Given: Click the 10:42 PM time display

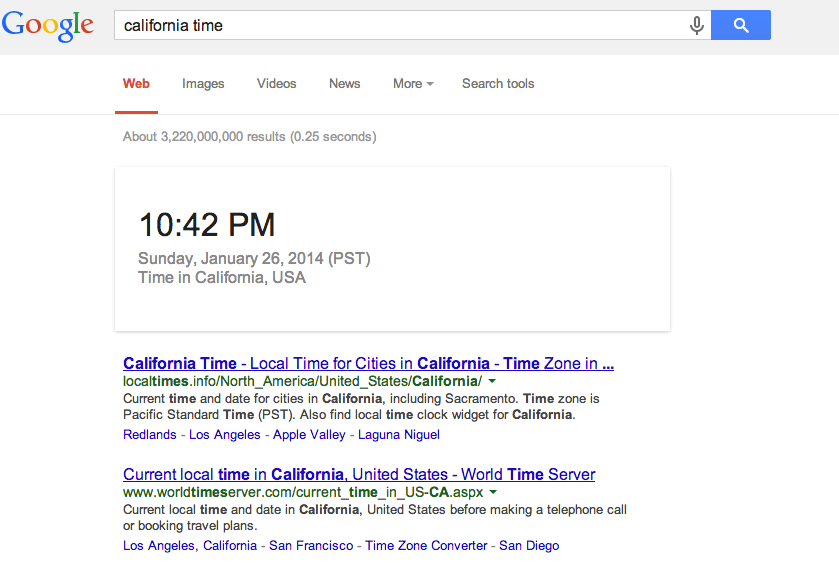Looking at the screenshot, I should pyautogui.click(x=207, y=225).
